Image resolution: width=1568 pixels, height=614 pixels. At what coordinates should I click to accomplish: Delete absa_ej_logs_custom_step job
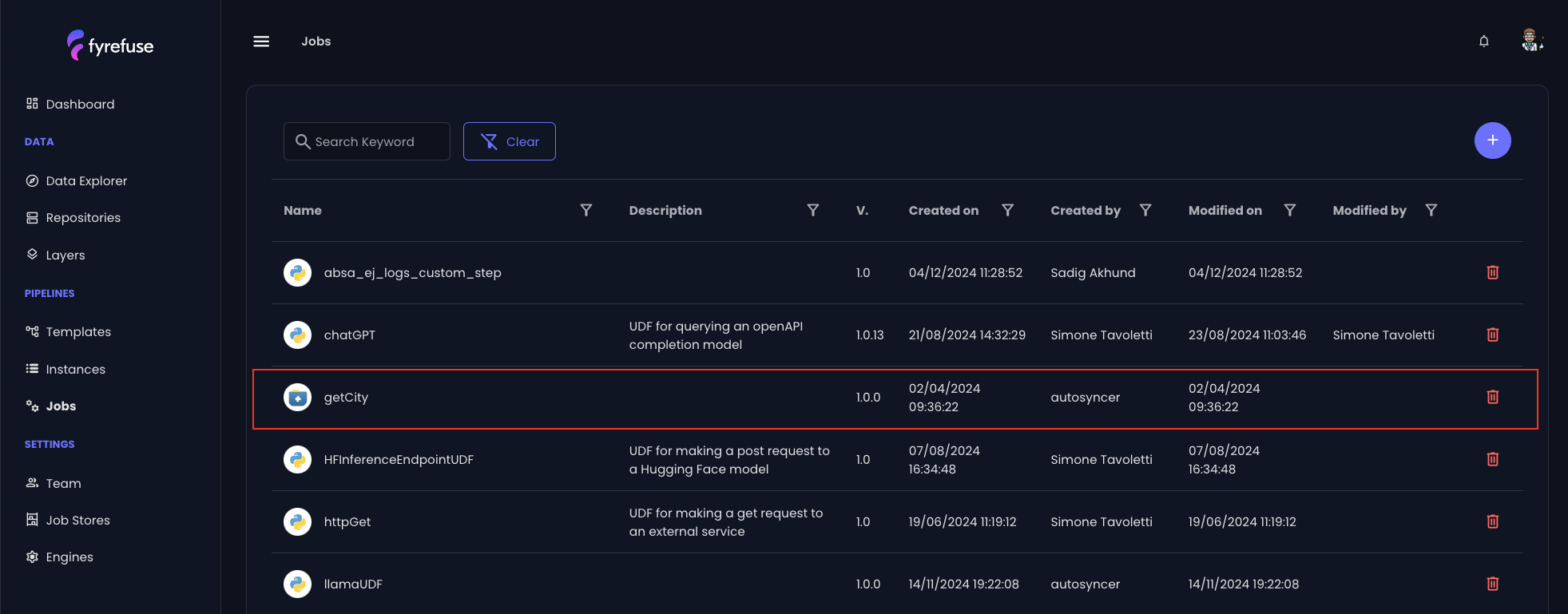[1492, 272]
